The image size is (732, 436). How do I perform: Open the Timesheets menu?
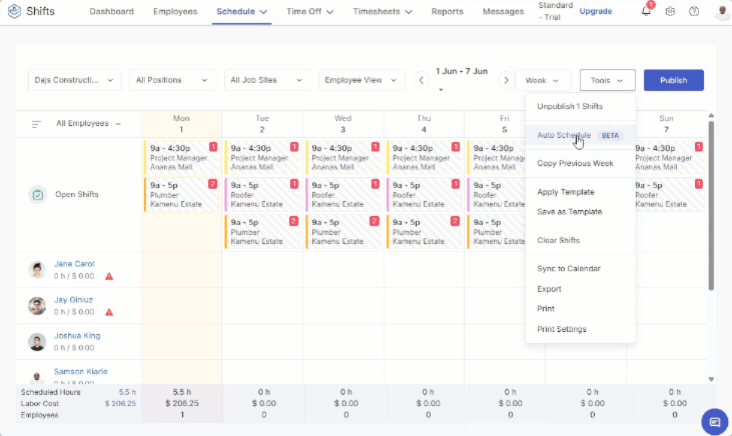[x=382, y=12]
